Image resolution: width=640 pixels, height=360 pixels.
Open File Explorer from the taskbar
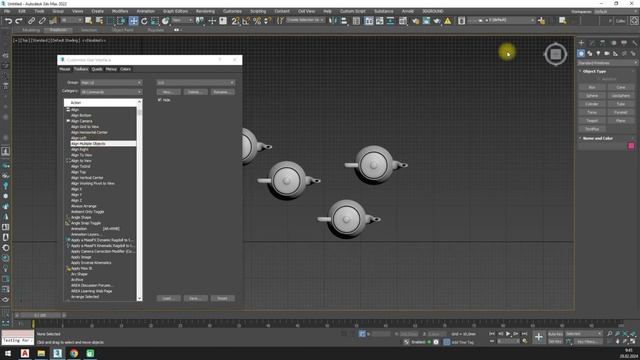41,353
